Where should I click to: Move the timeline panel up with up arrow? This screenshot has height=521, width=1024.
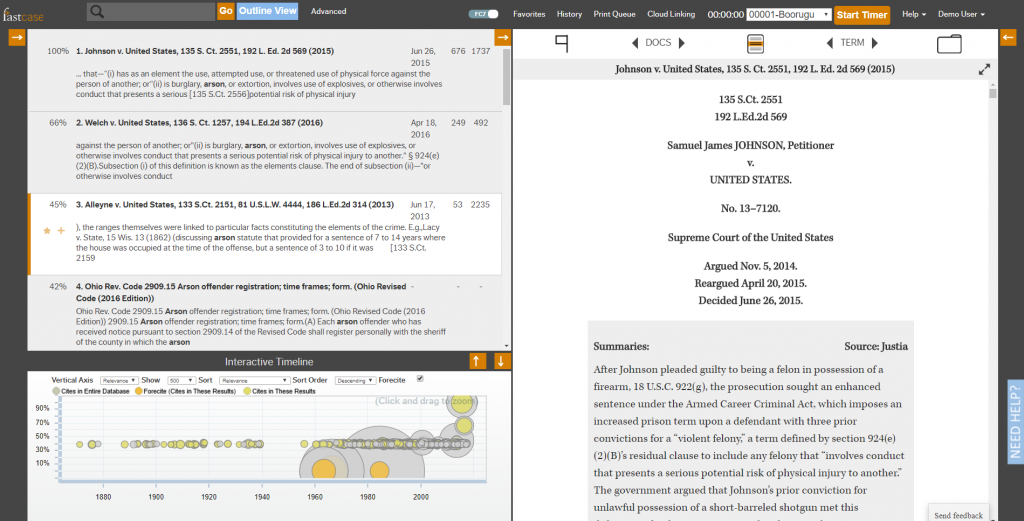478,361
